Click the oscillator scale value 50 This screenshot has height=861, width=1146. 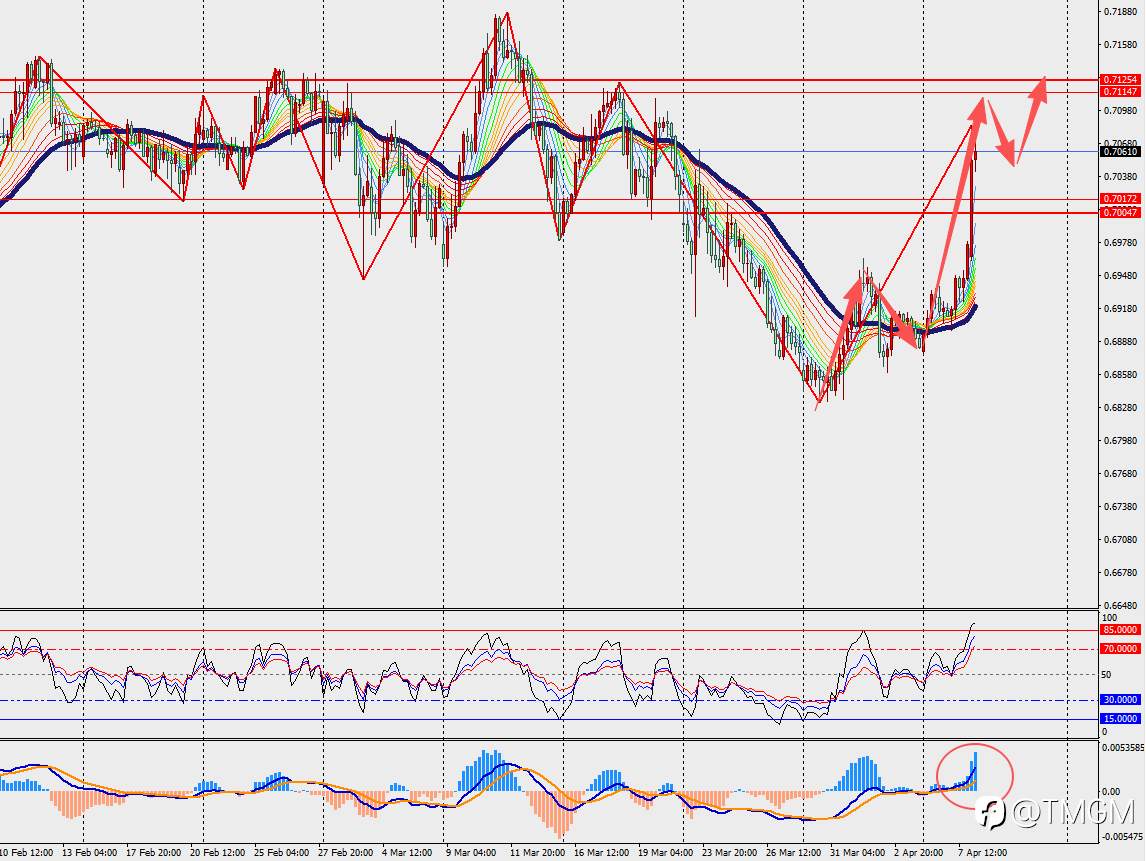coord(1107,675)
